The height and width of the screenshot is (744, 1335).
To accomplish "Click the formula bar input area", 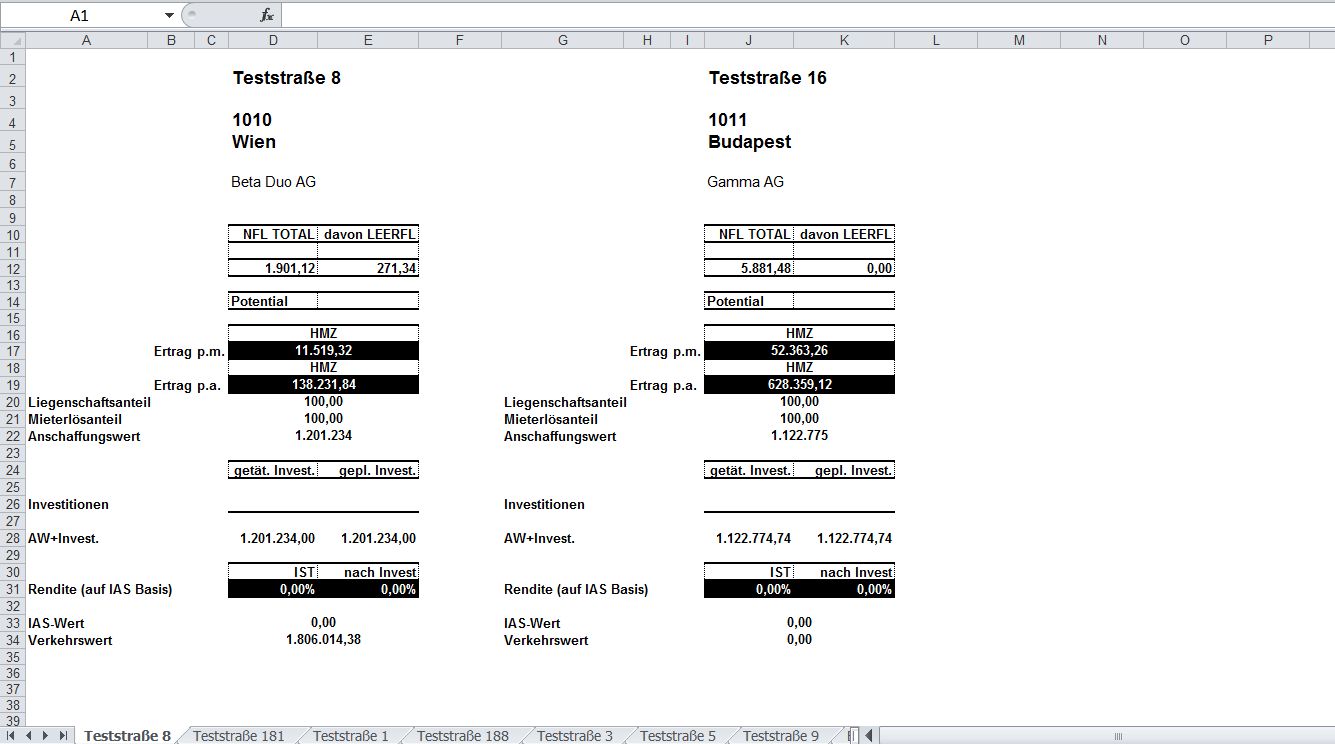I will [x=800, y=15].
